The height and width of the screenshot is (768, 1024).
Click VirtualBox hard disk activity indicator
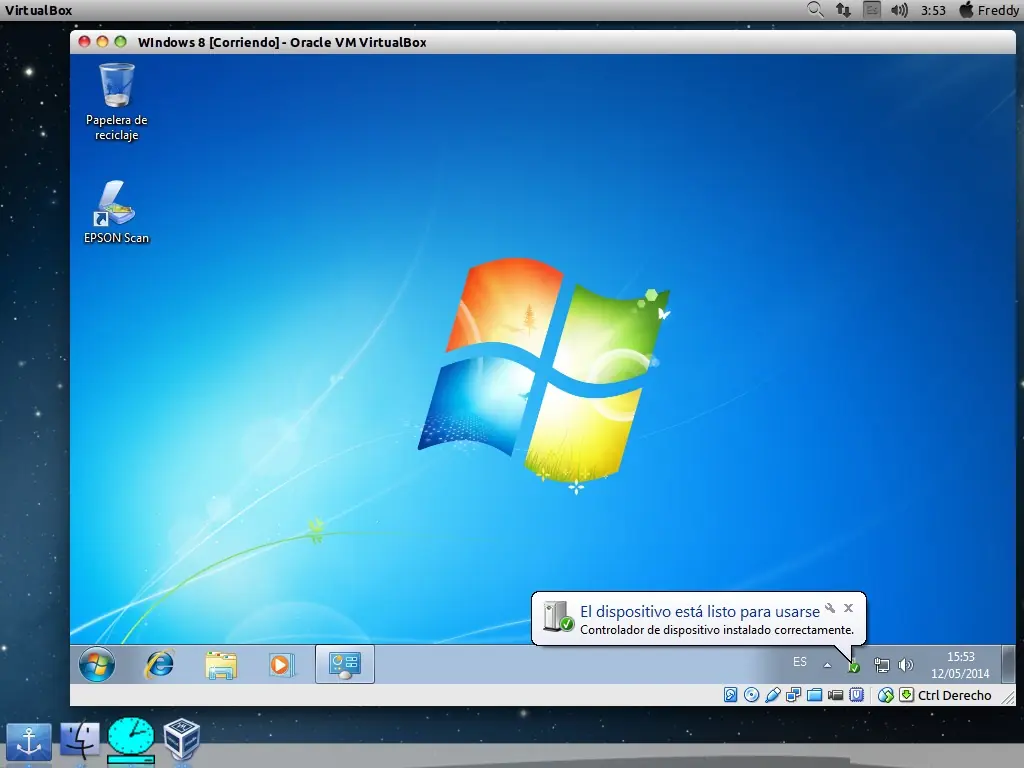click(x=731, y=695)
